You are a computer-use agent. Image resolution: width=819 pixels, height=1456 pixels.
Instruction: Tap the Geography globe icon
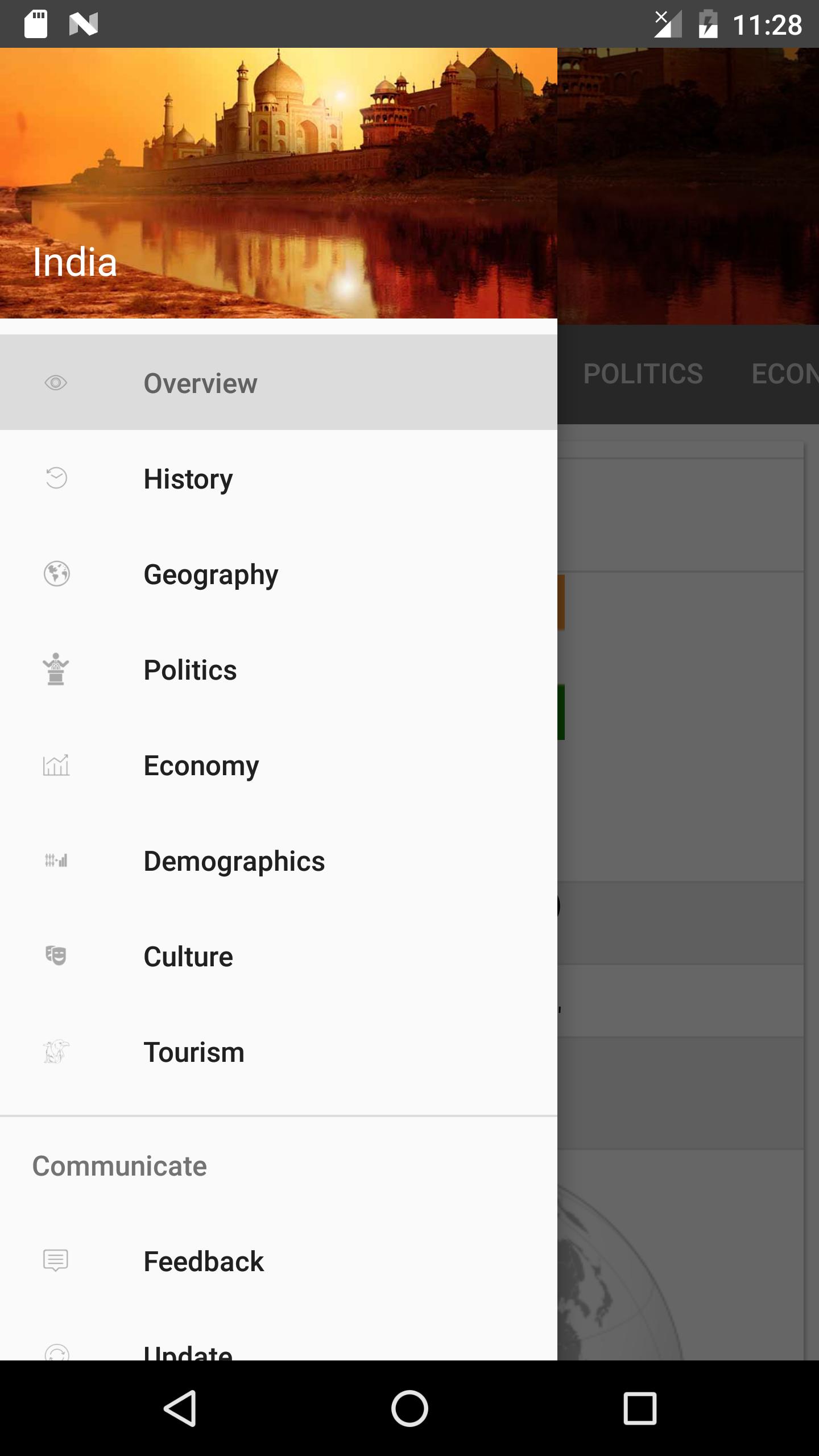point(56,573)
